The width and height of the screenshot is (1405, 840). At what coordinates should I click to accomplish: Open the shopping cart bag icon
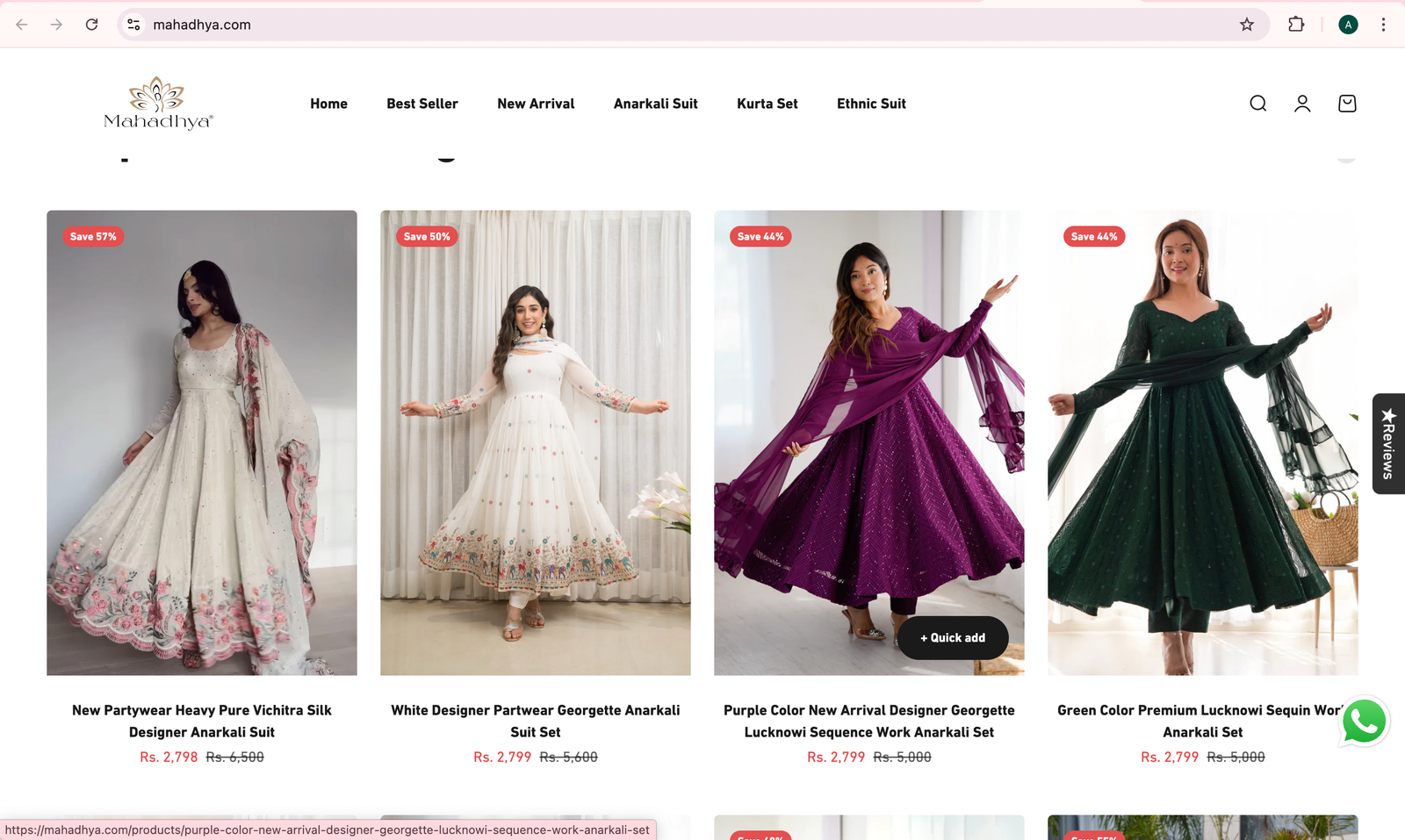(1347, 104)
